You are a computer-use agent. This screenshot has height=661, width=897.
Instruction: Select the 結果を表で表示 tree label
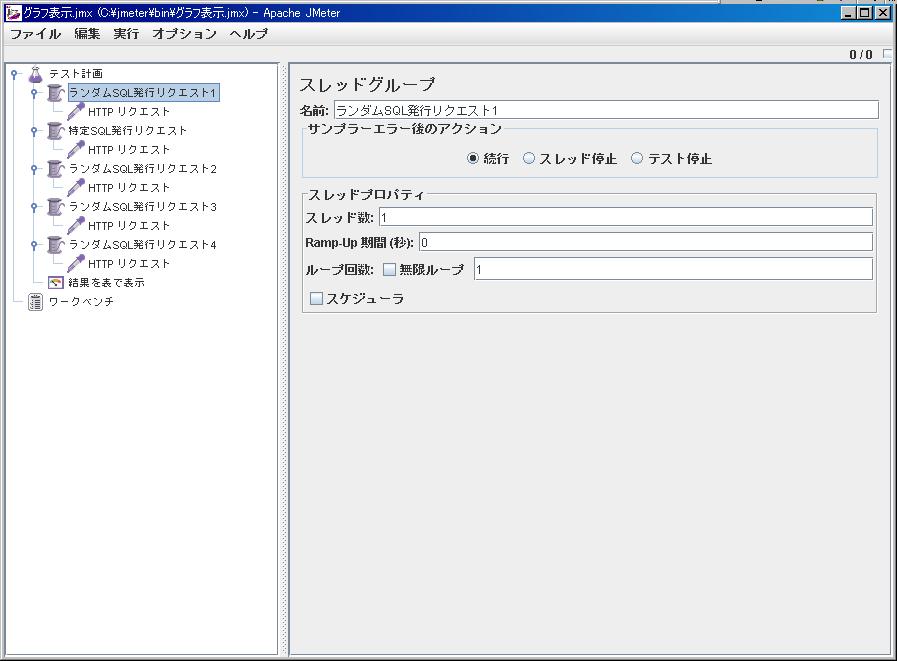(x=106, y=283)
